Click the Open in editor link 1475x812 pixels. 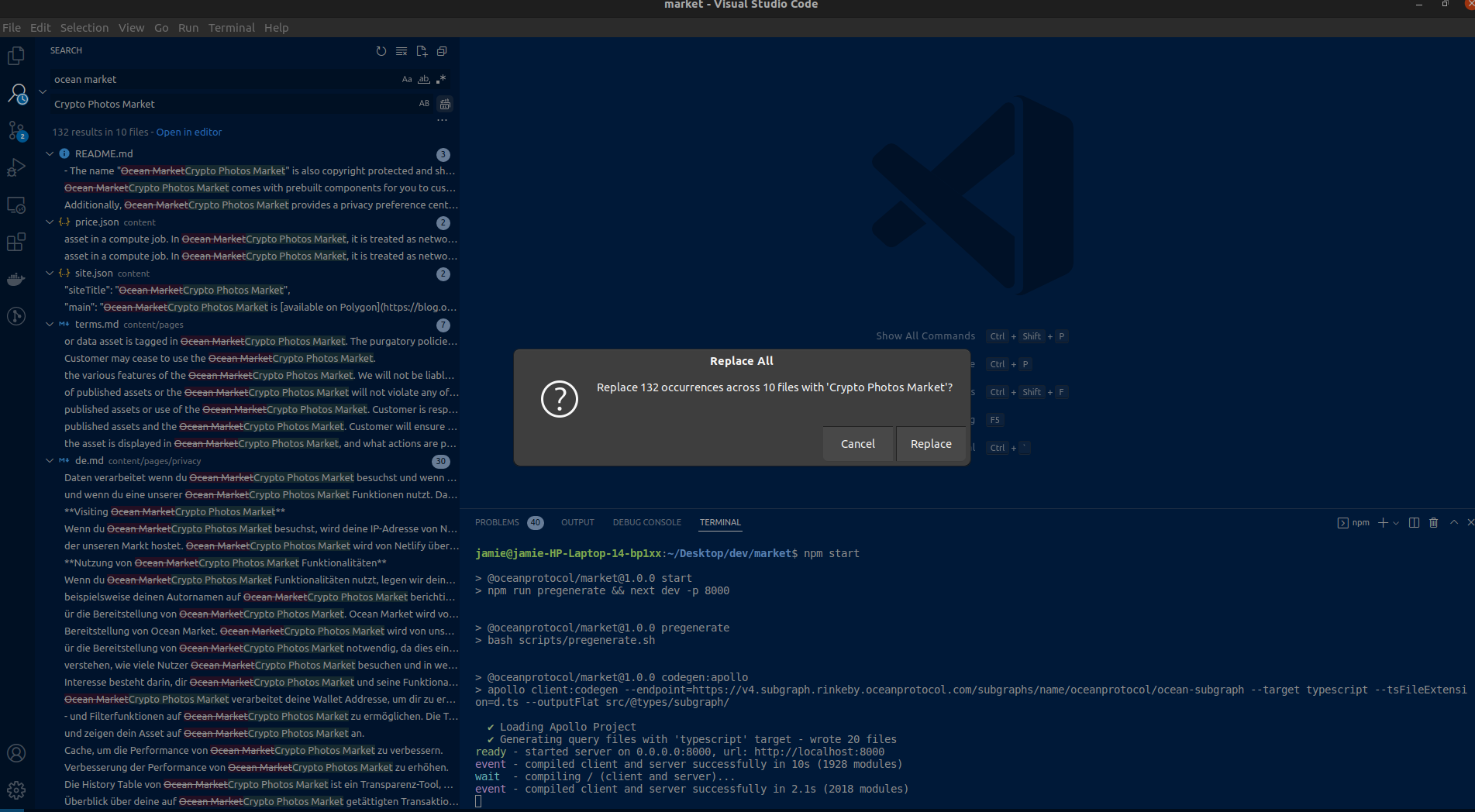pyautogui.click(x=189, y=132)
